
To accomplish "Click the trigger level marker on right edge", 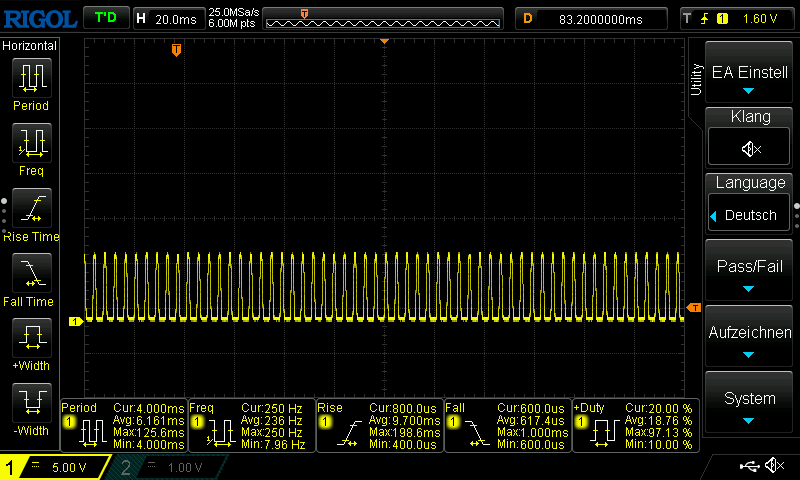I will pyautogui.click(x=694, y=307).
